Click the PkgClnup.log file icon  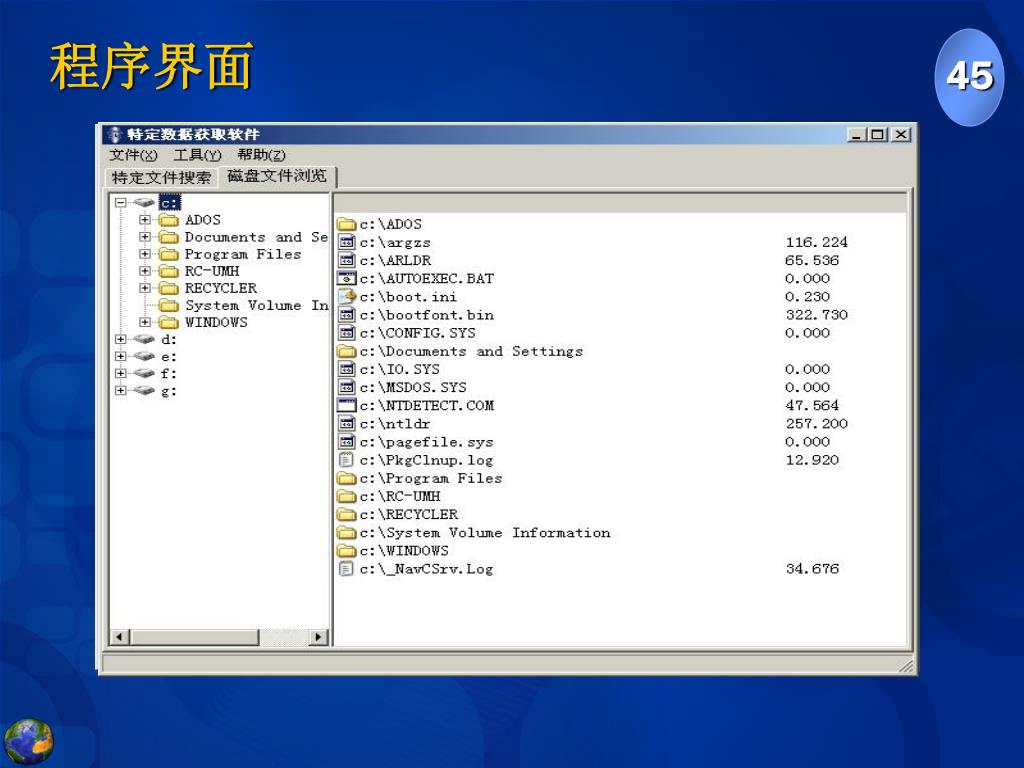347,460
